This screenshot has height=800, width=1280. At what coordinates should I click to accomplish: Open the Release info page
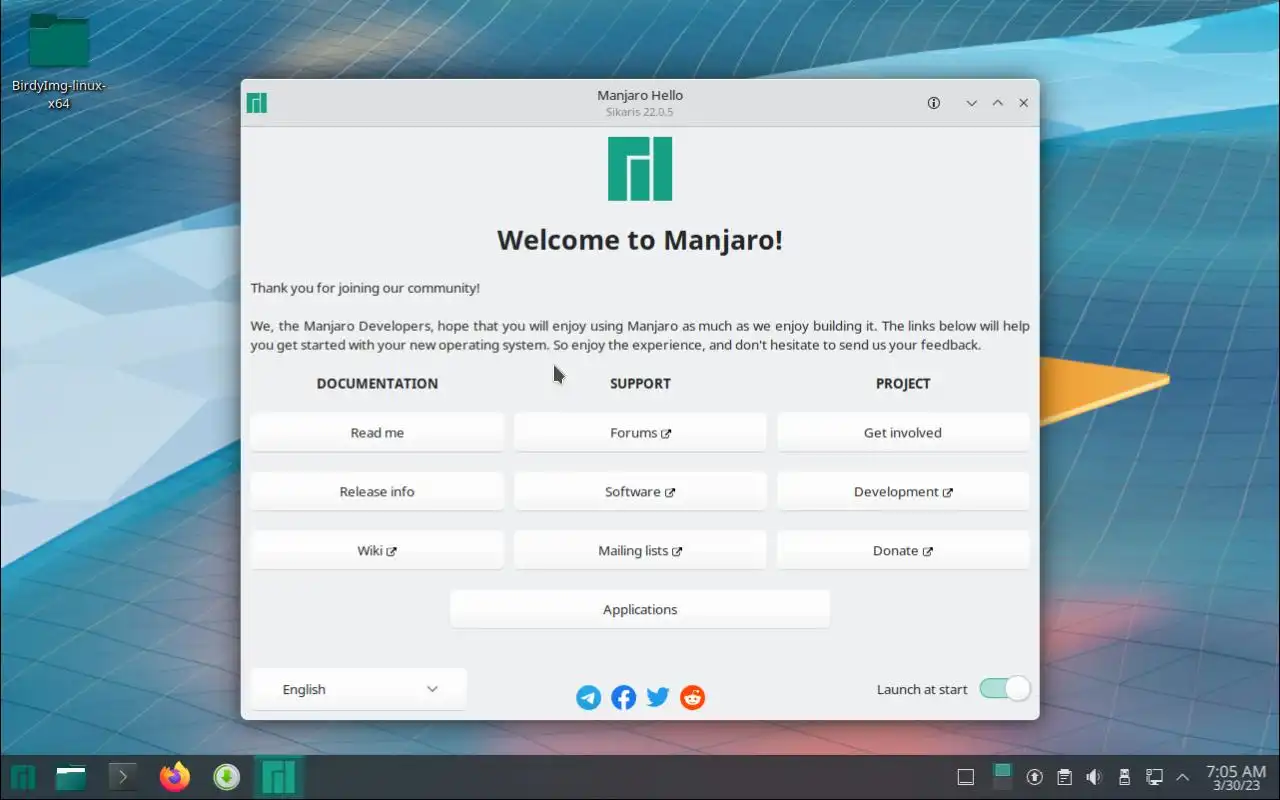(377, 492)
